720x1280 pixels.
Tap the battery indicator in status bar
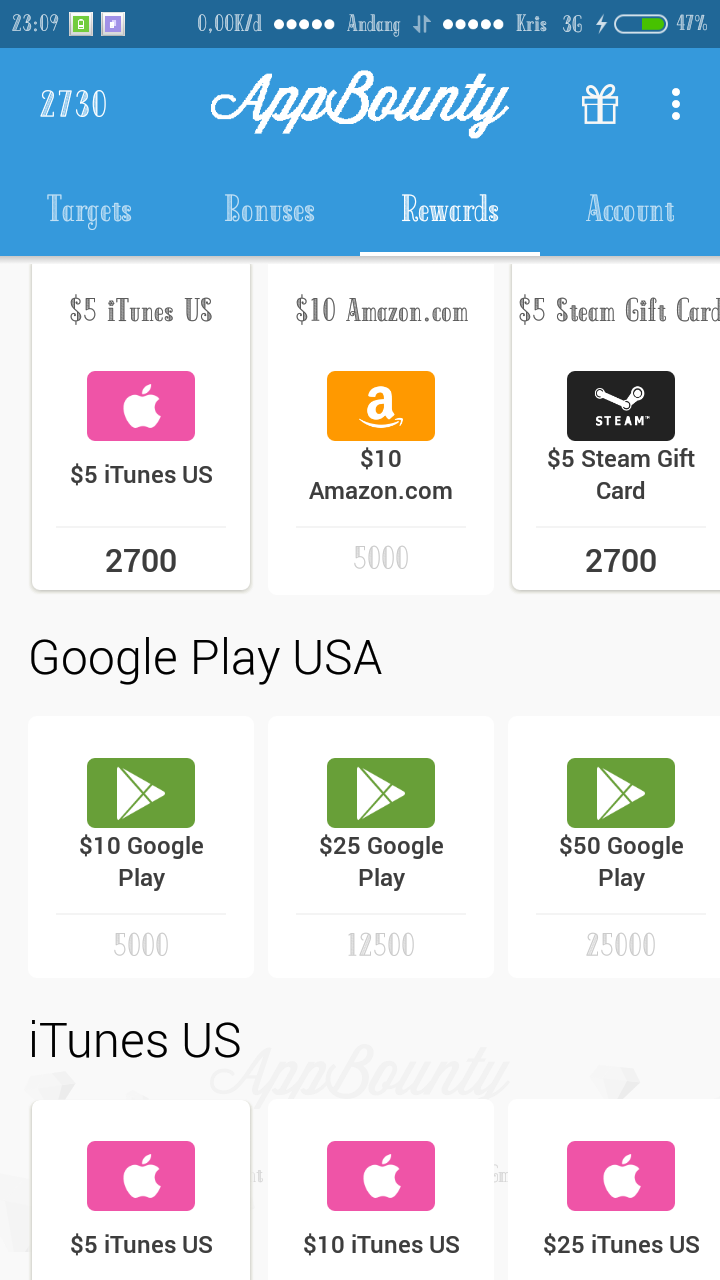(641, 23)
